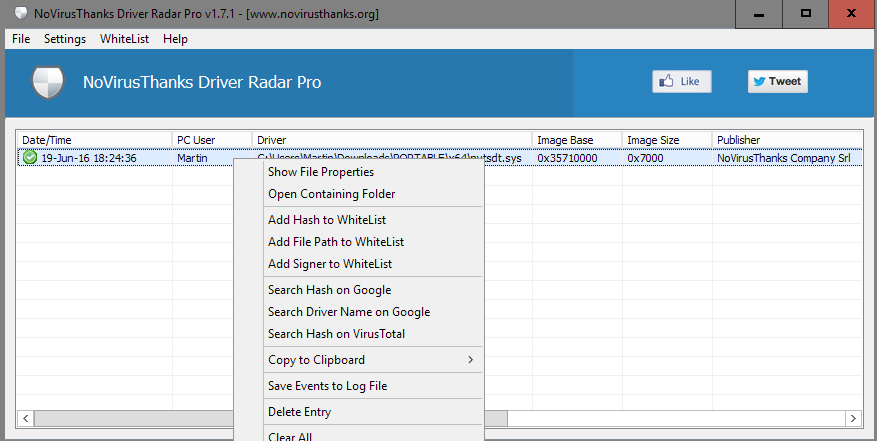This screenshot has width=877, height=441.
Task: Open the Help menu
Action: point(175,39)
